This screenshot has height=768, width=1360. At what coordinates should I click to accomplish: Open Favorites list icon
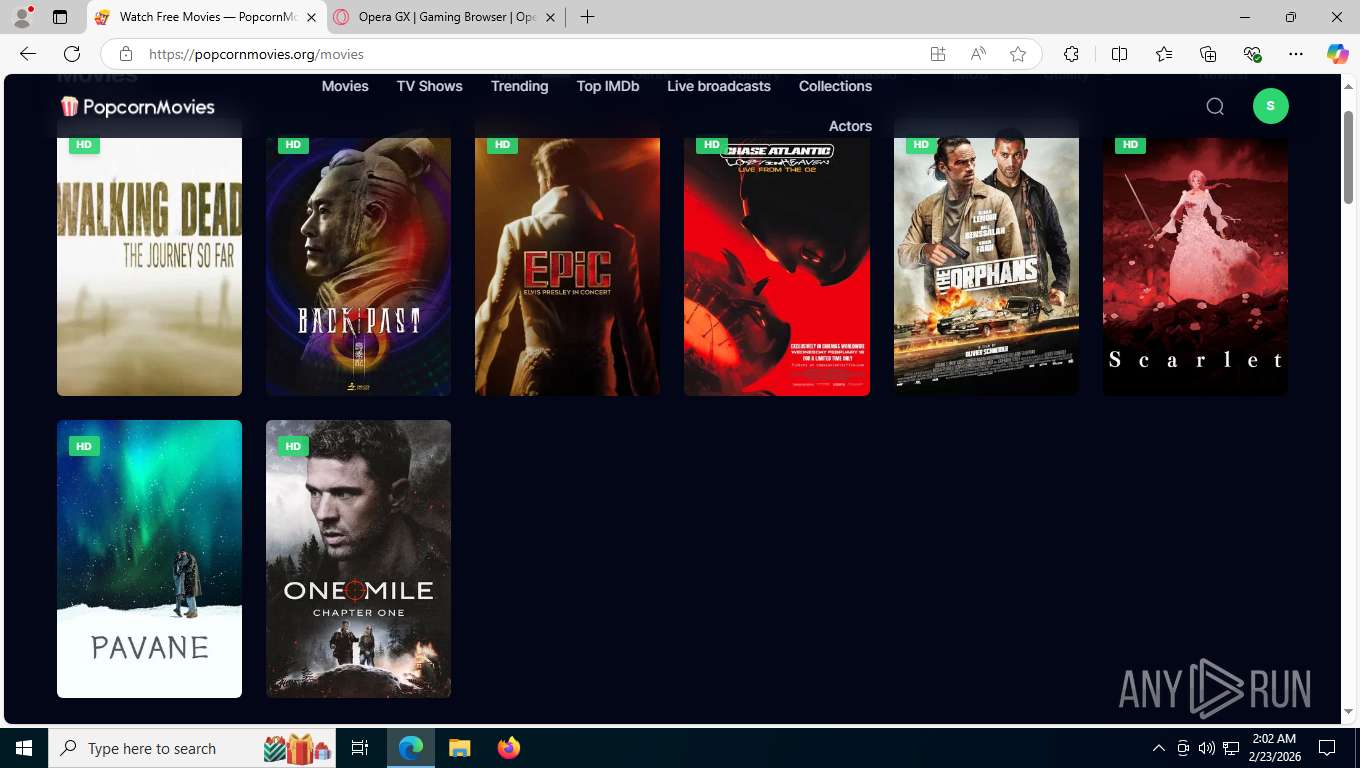1164,54
